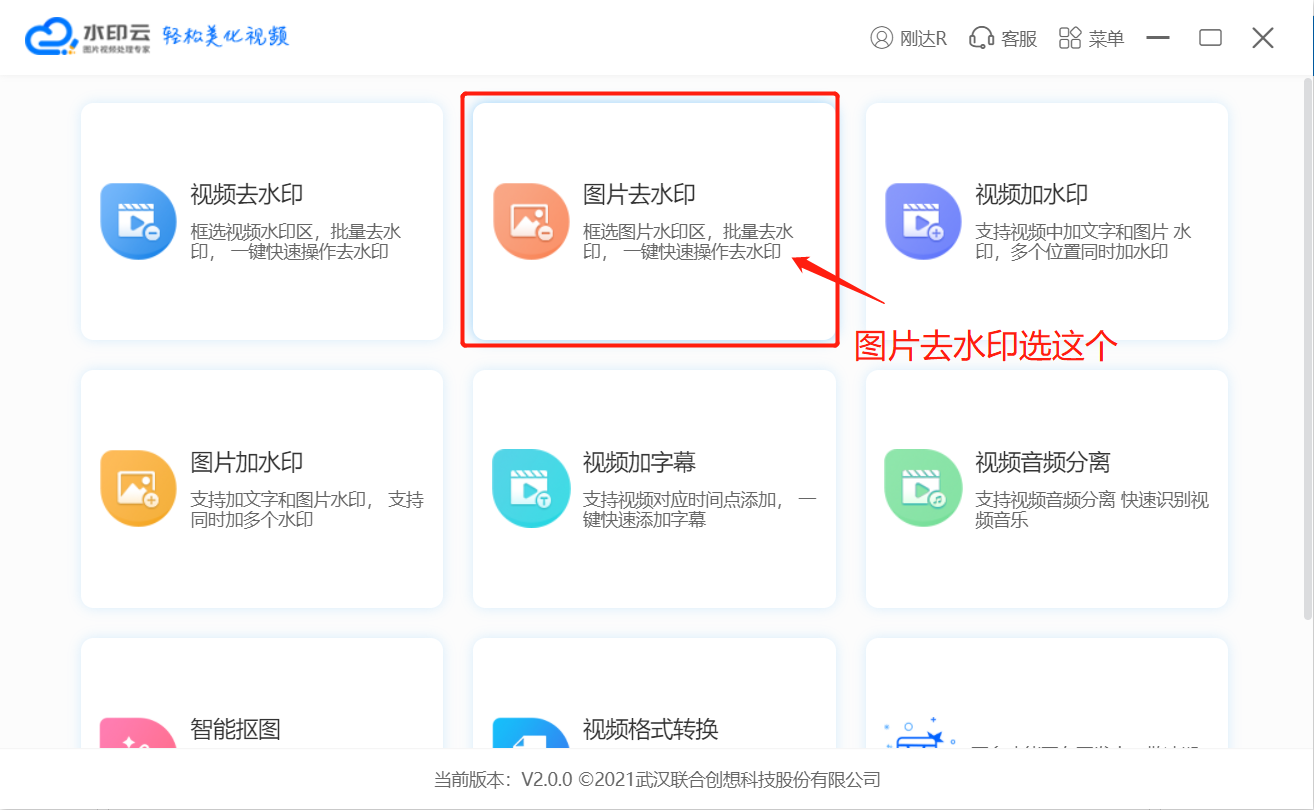Click description 框选视频水印区，批量去水印

tap(295, 242)
